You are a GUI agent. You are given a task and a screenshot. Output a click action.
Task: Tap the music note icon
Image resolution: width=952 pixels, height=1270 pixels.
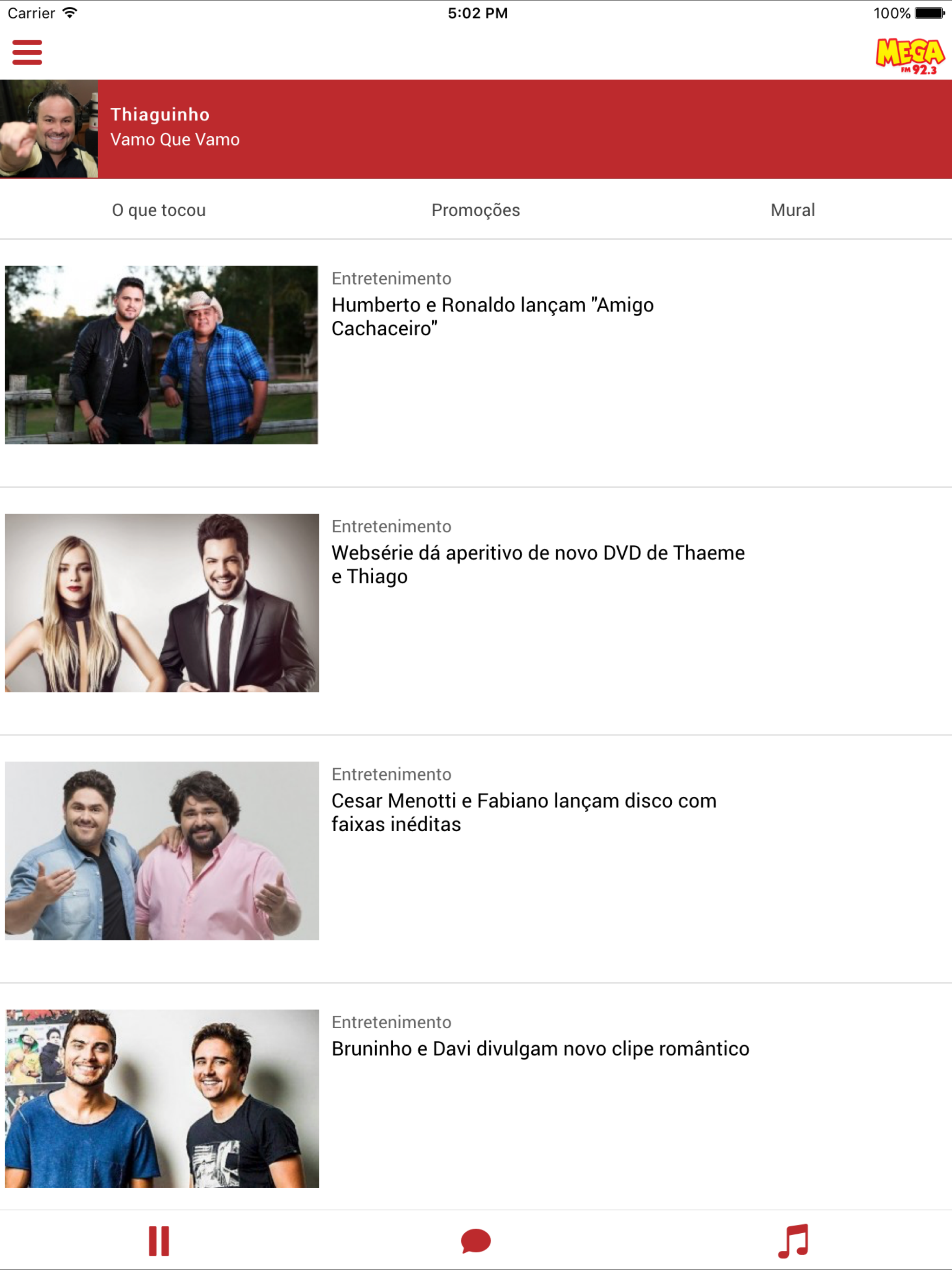(x=793, y=1241)
